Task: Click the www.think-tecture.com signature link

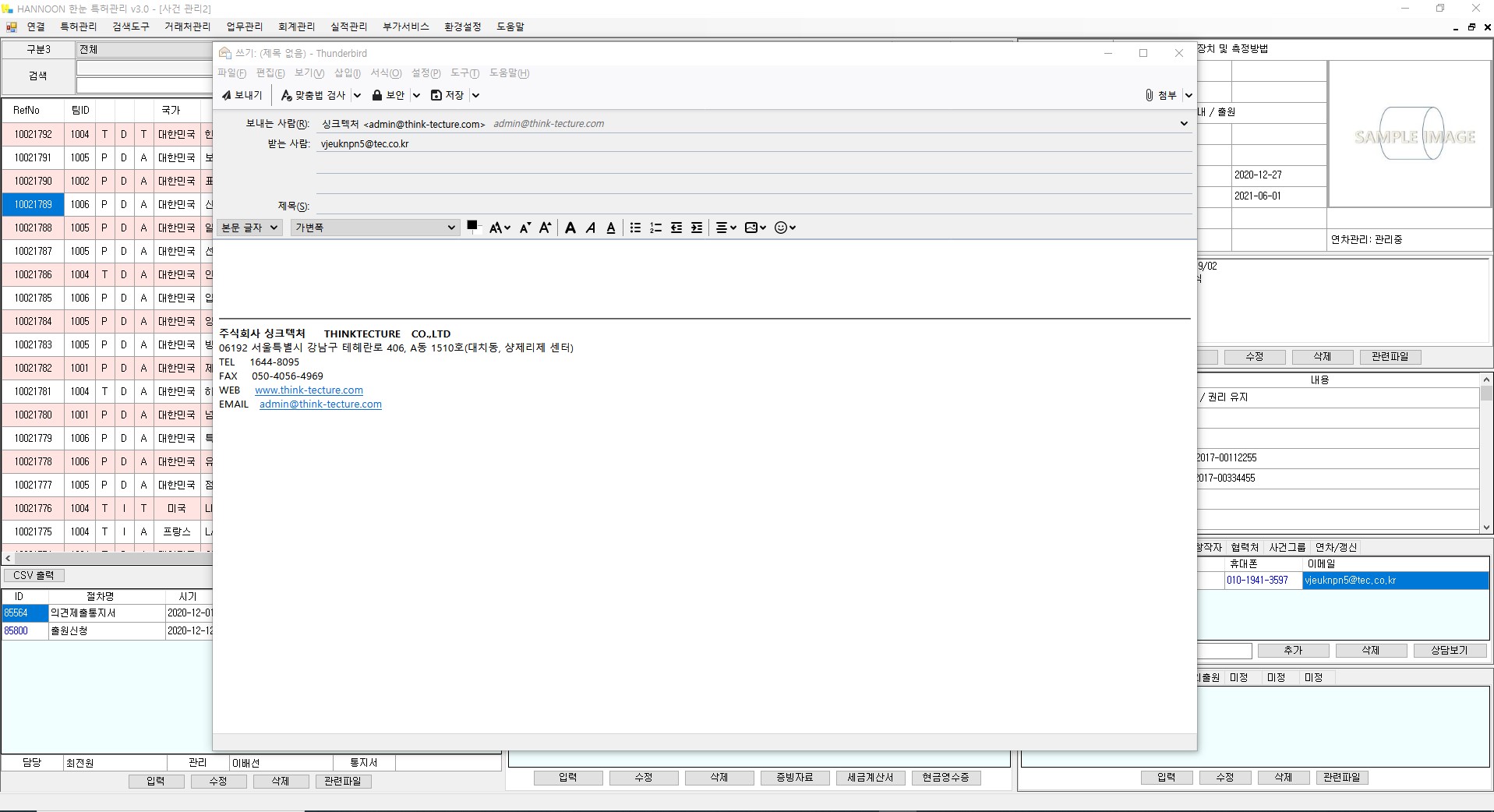Action: click(x=309, y=390)
